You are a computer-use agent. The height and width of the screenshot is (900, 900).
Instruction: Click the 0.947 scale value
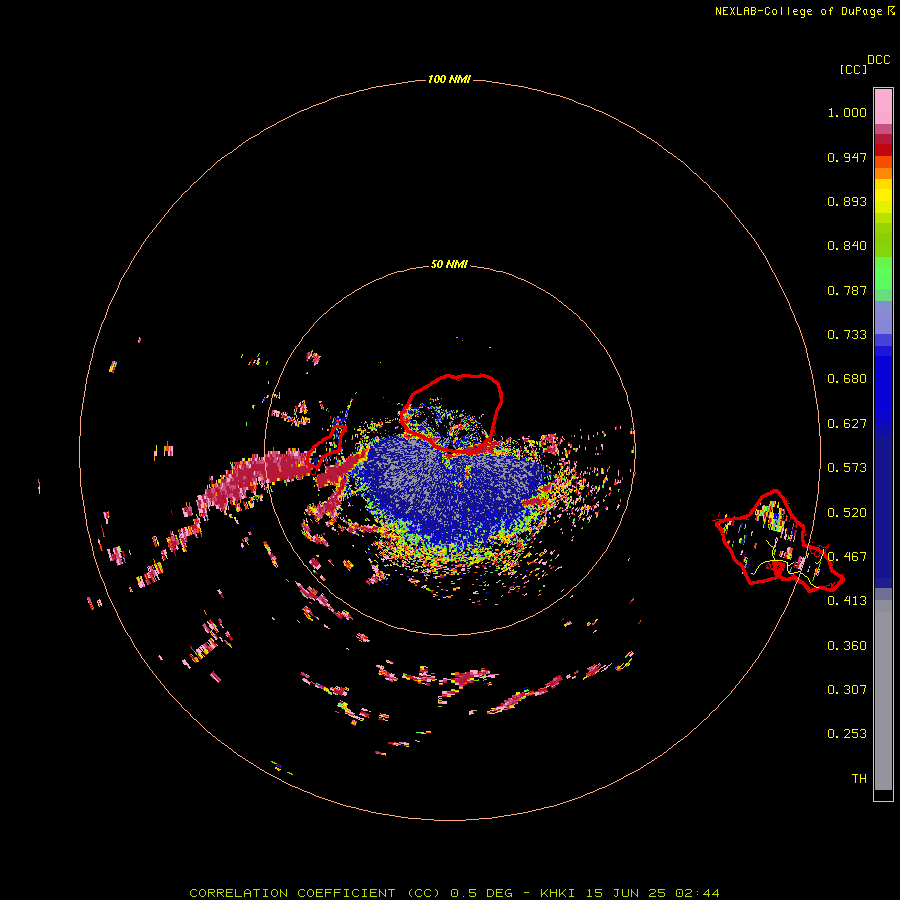click(847, 157)
